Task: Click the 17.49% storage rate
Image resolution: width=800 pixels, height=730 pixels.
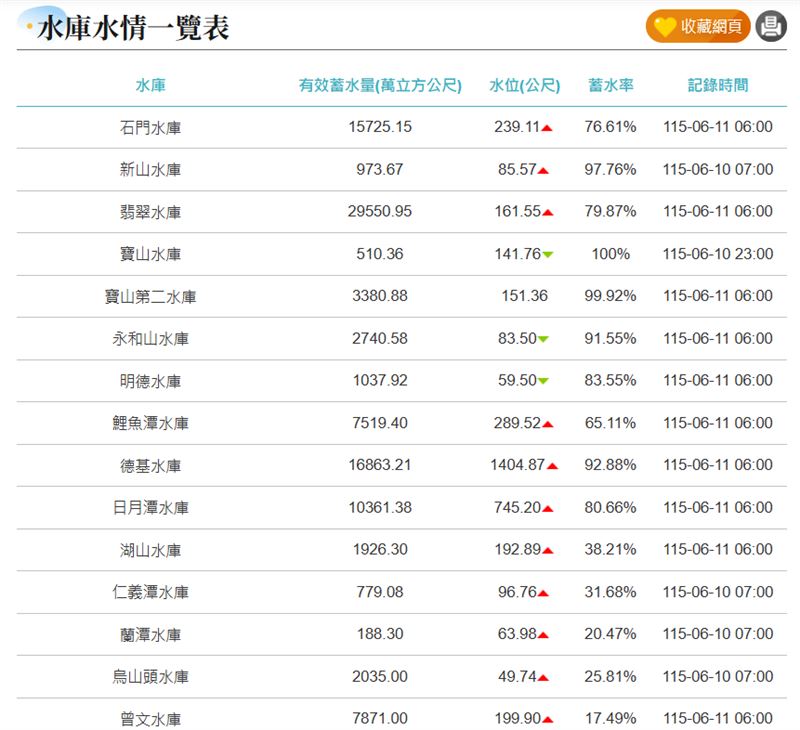Action: (x=610, y=718)
